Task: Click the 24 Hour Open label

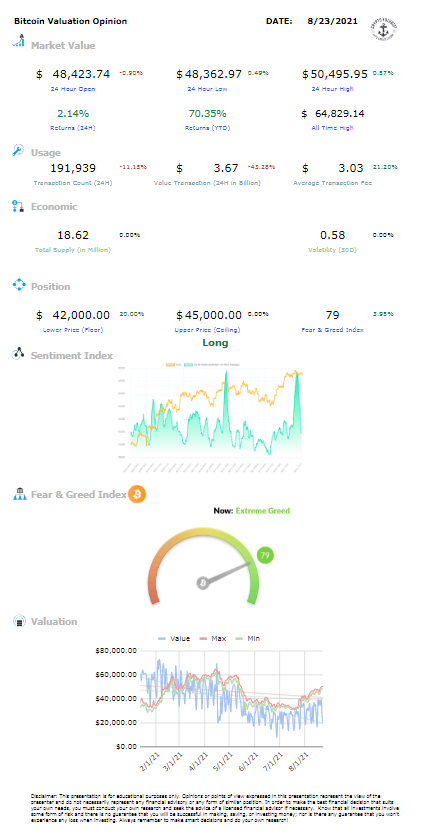Action: [x=73, y=89]
